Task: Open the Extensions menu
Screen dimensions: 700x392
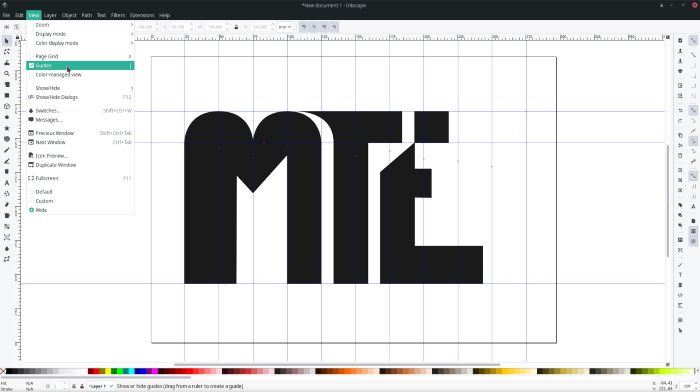Action: 142,15
